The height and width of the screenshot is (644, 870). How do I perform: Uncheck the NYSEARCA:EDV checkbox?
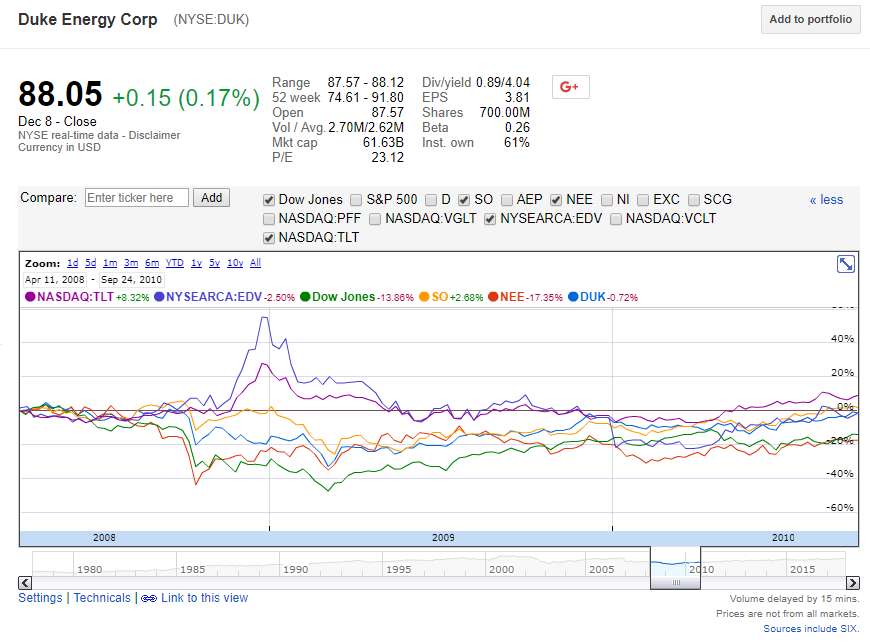(x=490, y=219)
